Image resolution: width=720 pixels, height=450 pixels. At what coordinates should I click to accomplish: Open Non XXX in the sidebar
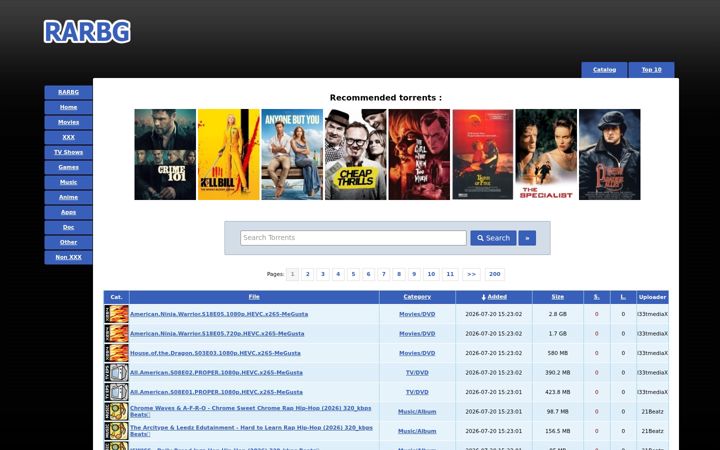tap(68, 257)
